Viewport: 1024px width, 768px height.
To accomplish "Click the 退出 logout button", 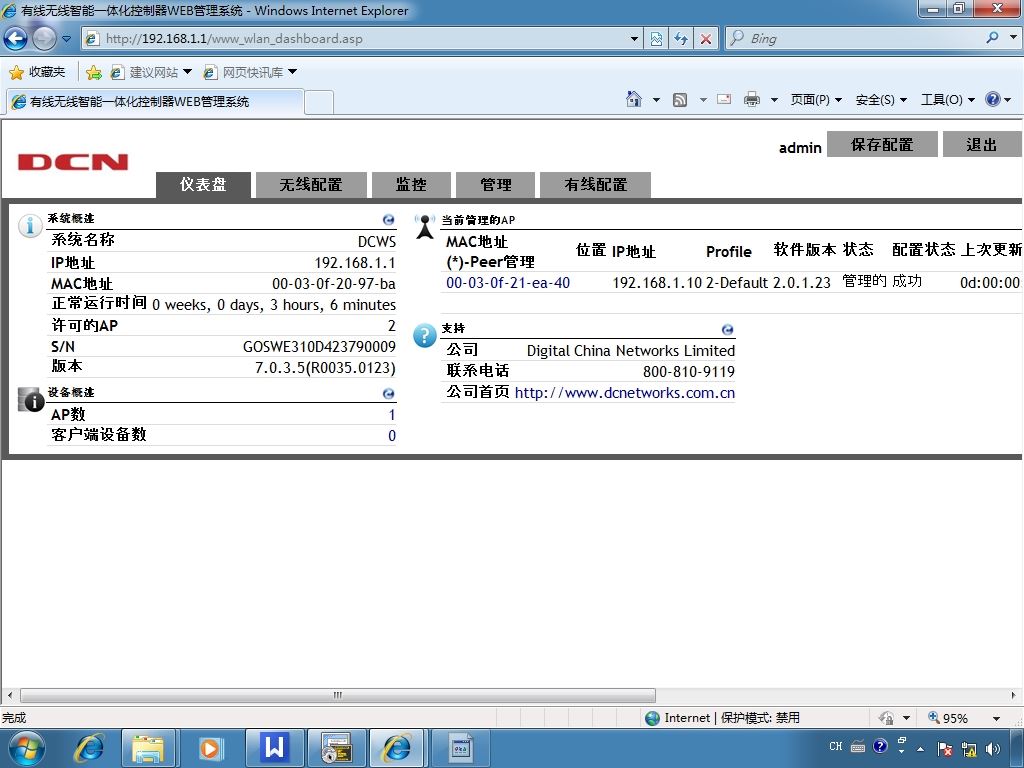I will [x=982, y=144].
